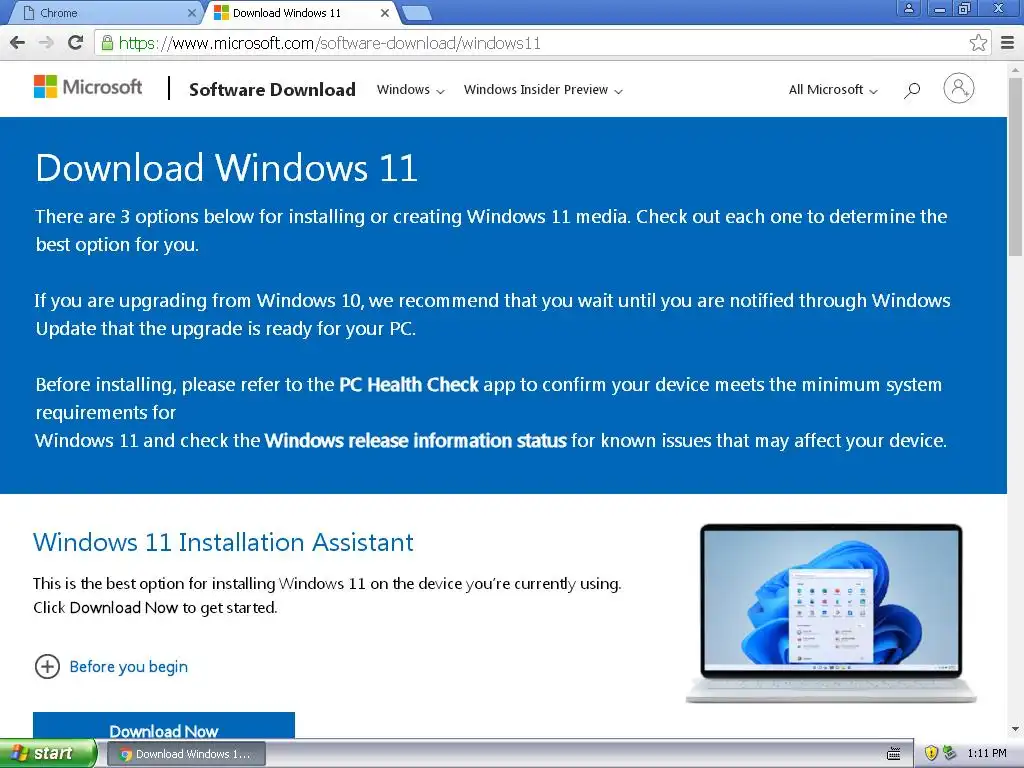Image resolution: width=1024 pixels, height=768 pixels.
Task: Close the first Chrome tab
Action: (191, 12)
